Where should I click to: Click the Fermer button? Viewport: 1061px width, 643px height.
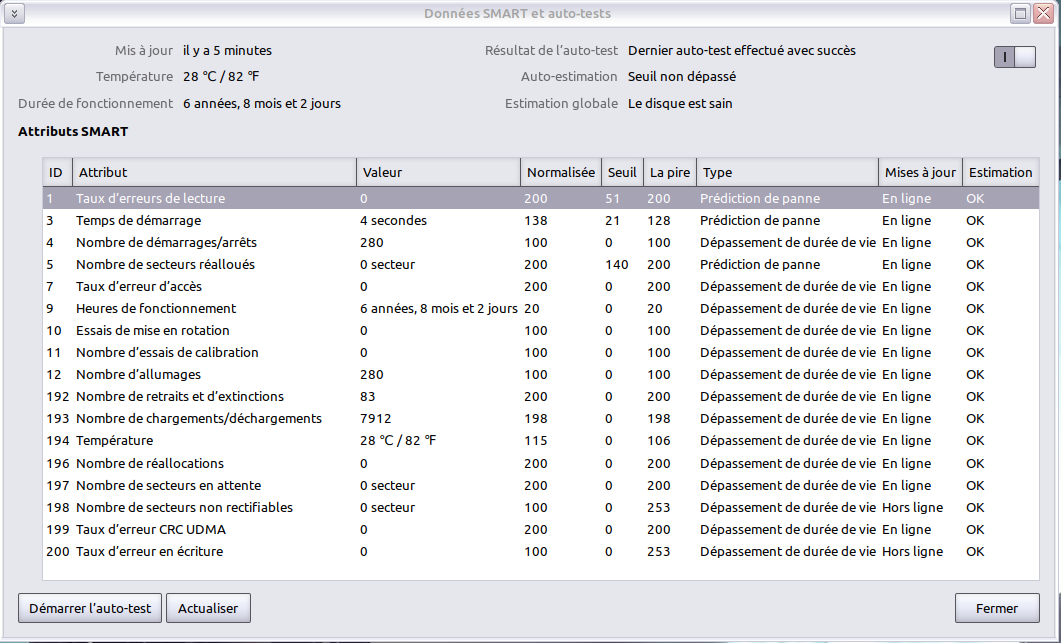click(x=997, y=608)
